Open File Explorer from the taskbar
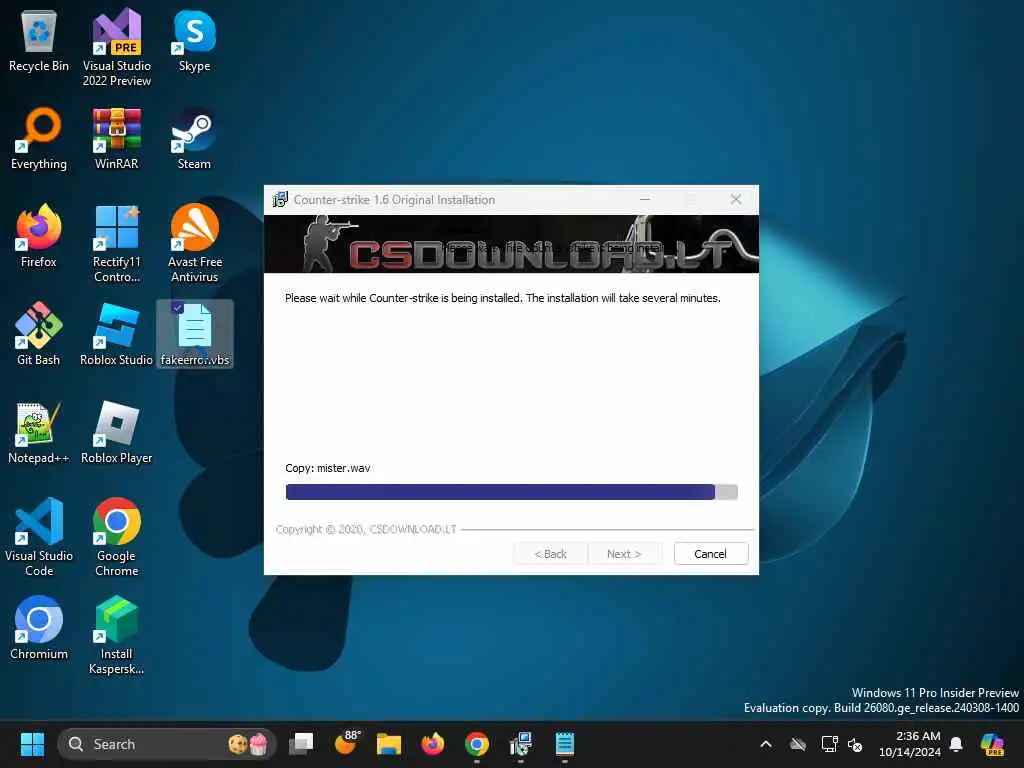The width and height of the screenshot is (1024, 768). (389, 744)
